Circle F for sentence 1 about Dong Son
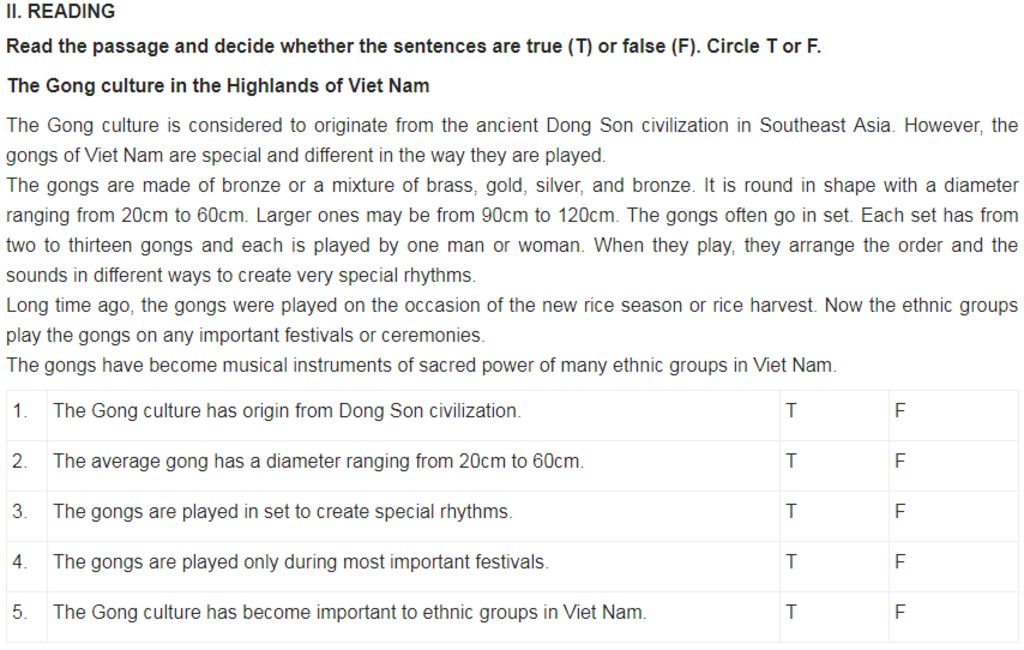This screenshot has width=1024, height=650. tap(900, 411)
